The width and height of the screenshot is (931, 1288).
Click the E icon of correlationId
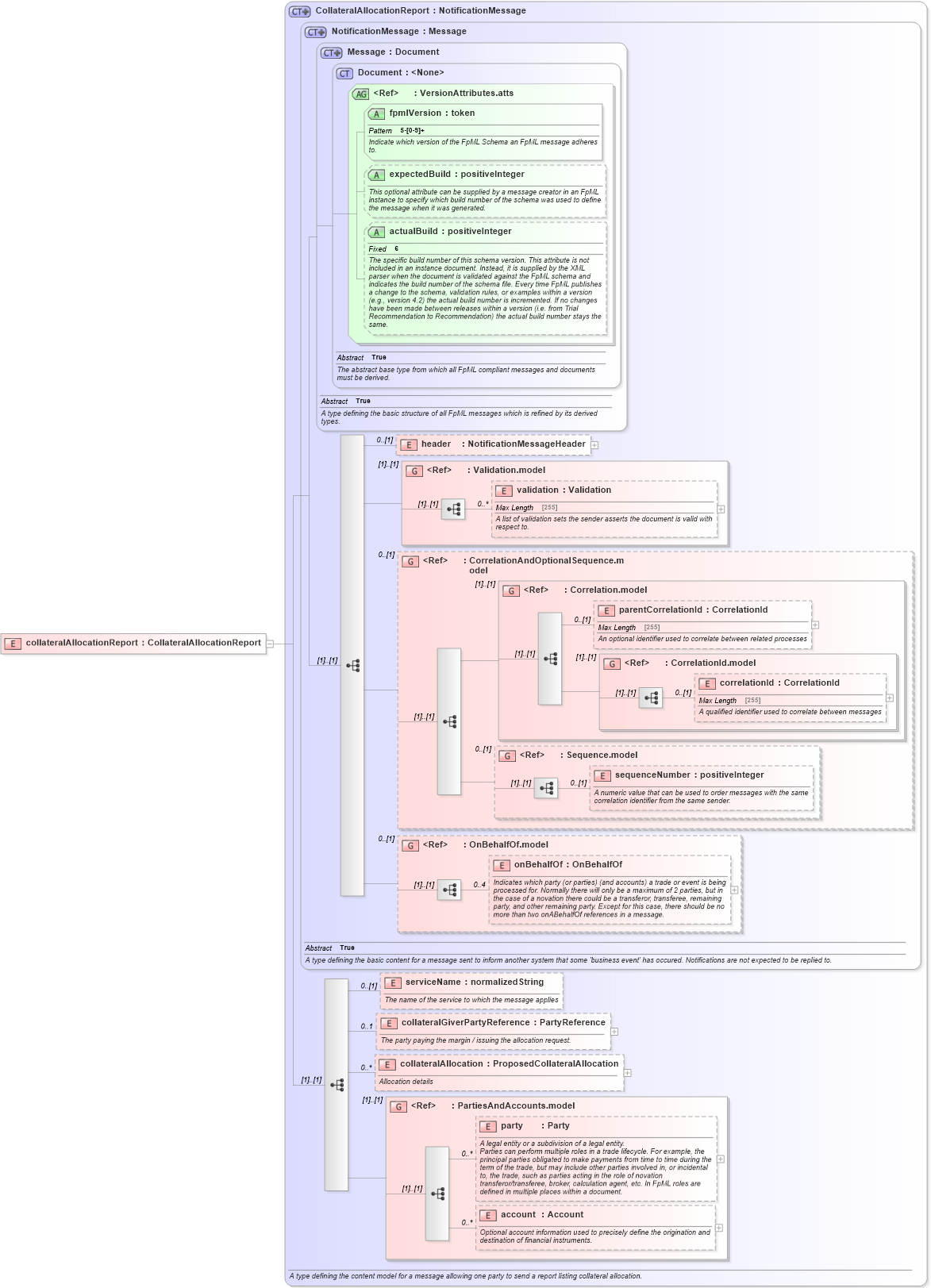(707, 684)
